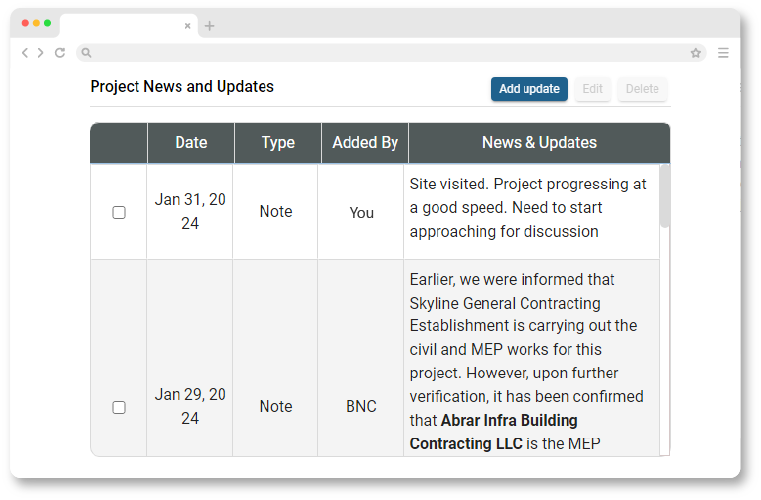Click the browser forward arrow
The height and width of the screenshot is (500, 761).
pyautogui.click(x=40, y=53)
